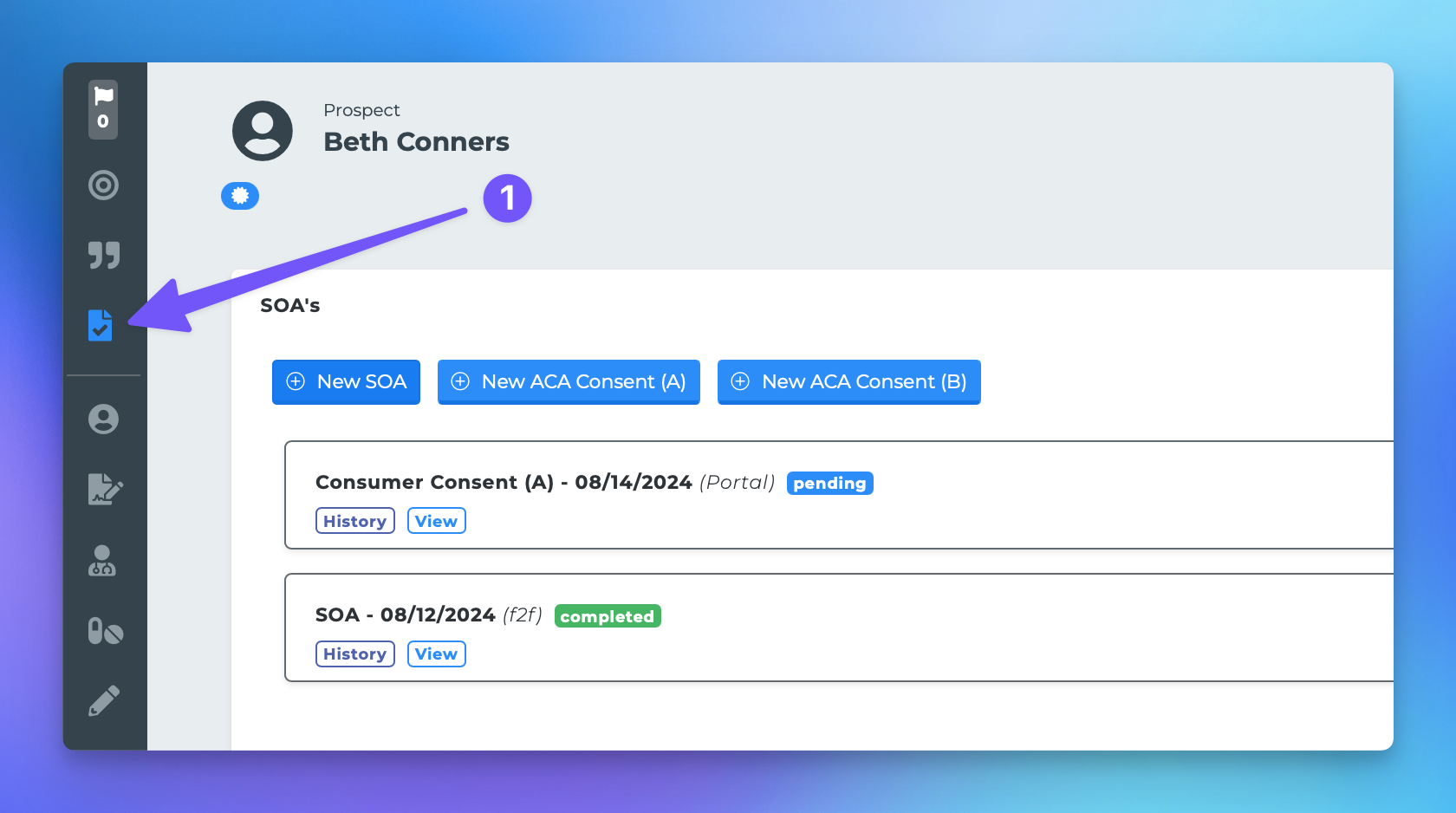The image size is (1456, 813).
Task: Open the pills medication icon
Action: pyautogui.click(x=105, y=631)
